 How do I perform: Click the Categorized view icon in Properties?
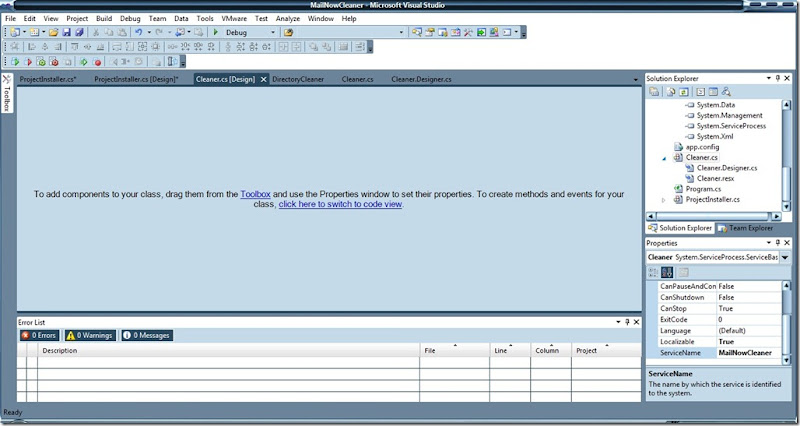pyautogui.click(x=654, y=272)
